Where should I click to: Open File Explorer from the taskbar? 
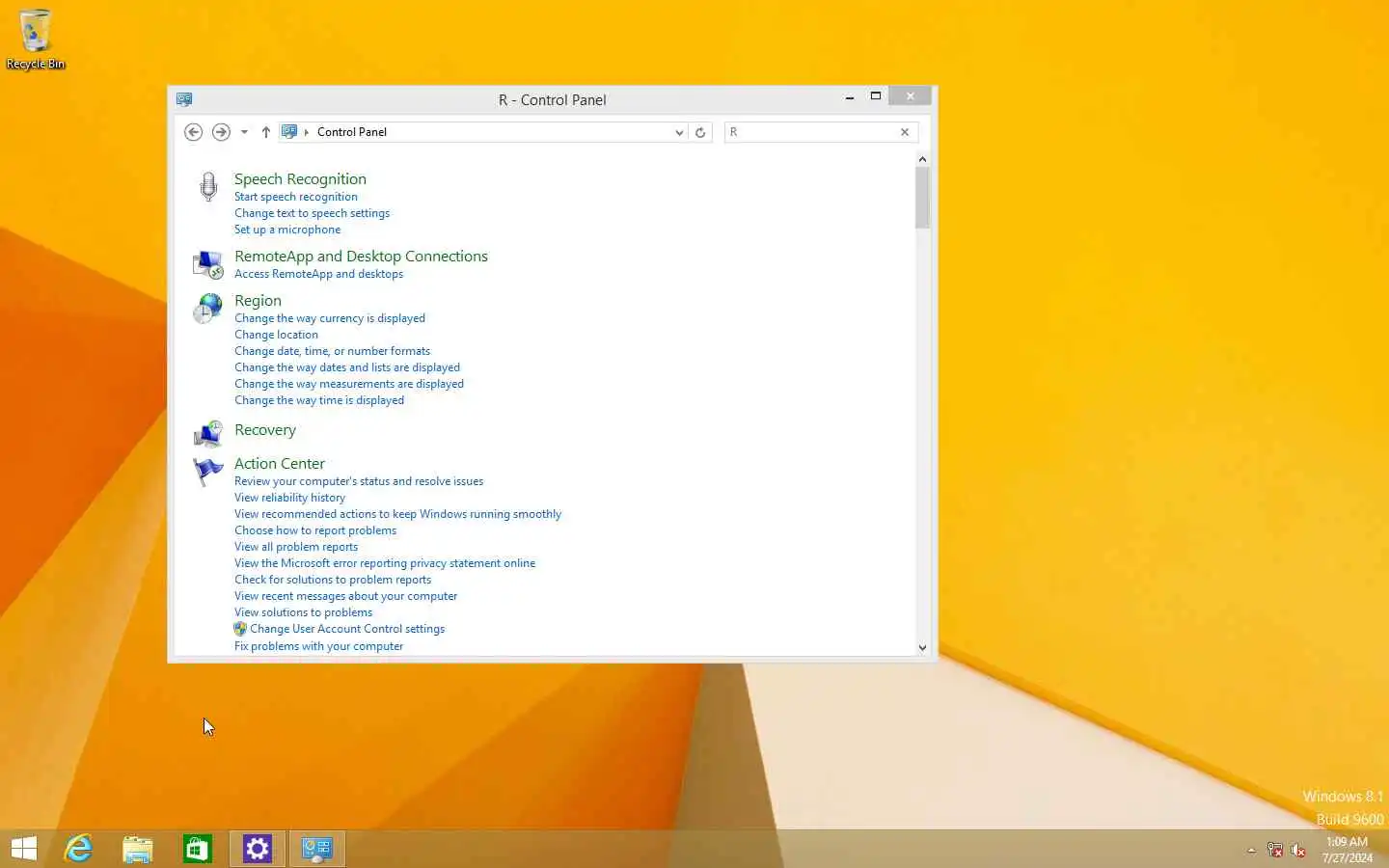point(138,849)
